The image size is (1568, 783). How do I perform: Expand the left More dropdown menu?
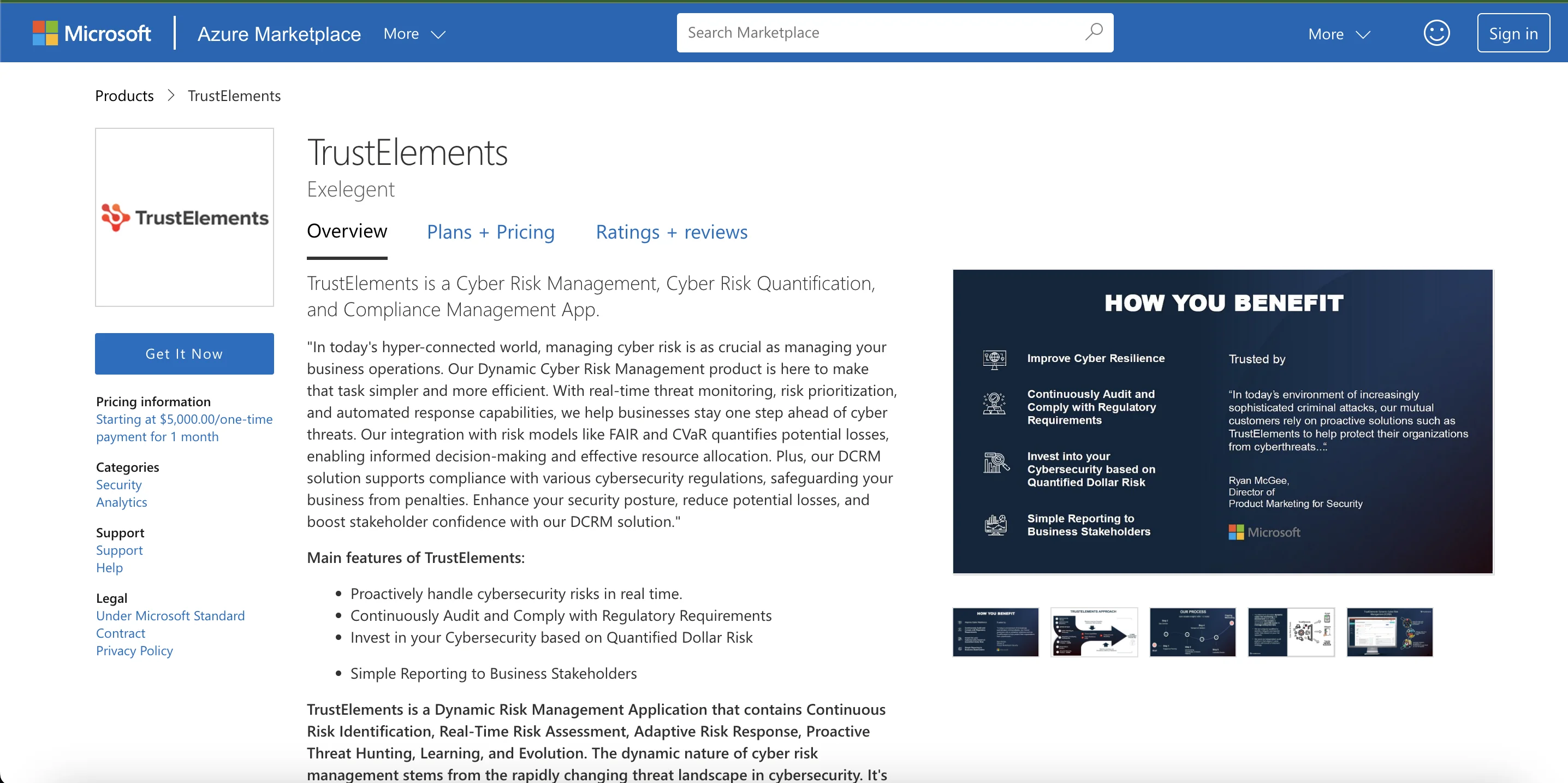414,34
